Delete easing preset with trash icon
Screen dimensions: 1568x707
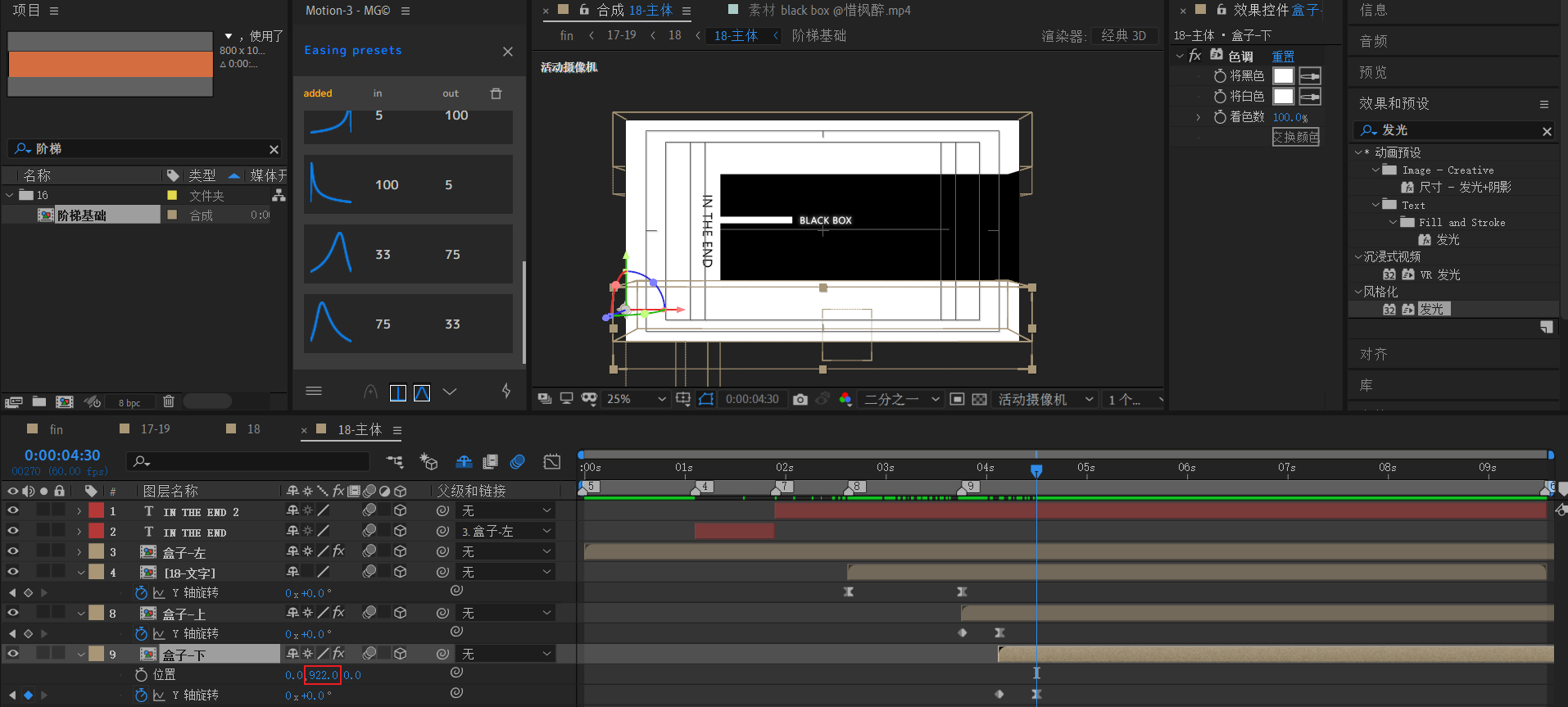pos(496,93)
